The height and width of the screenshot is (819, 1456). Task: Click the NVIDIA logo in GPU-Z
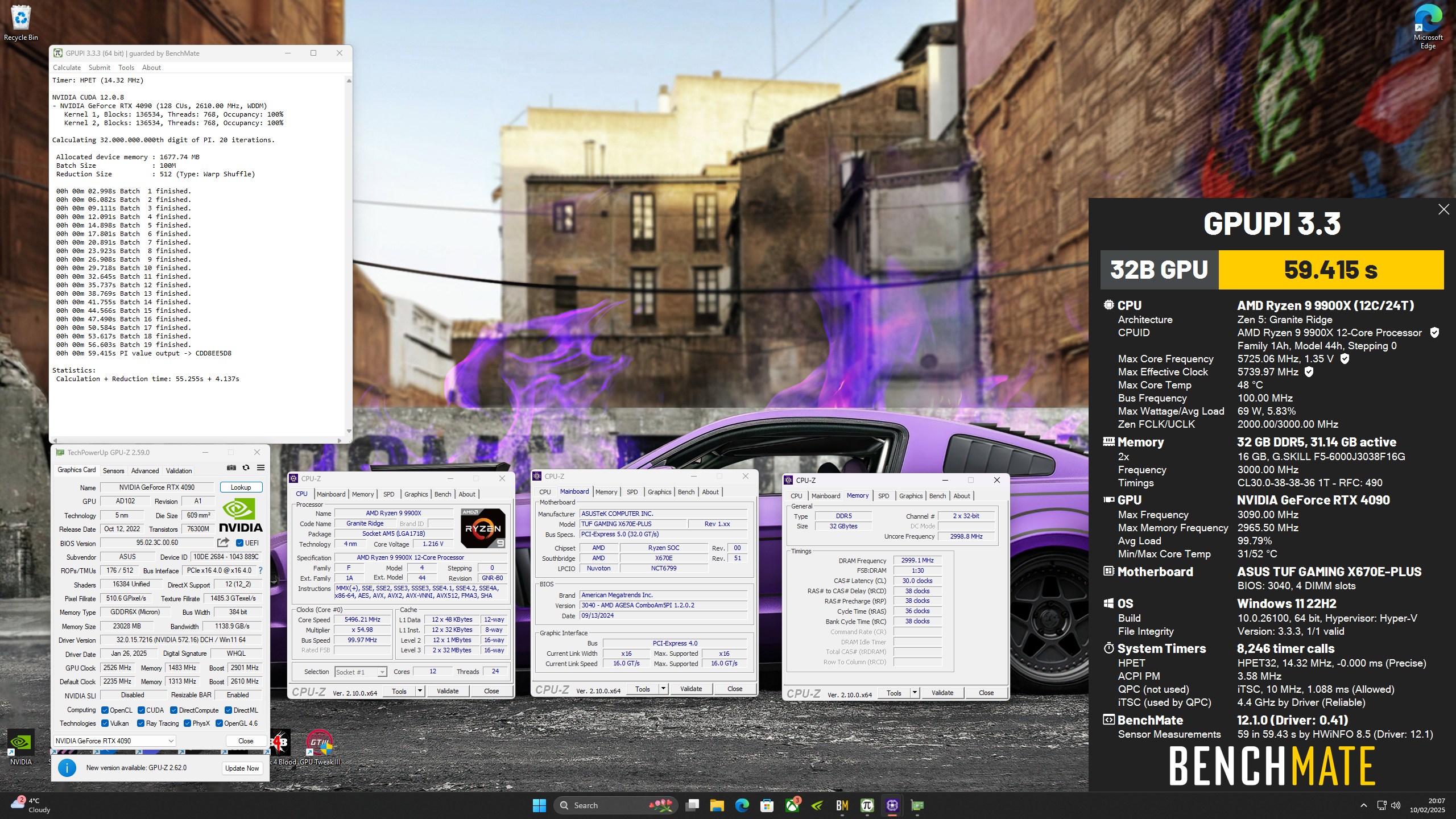pyautogui.click(x=241, y=515)
